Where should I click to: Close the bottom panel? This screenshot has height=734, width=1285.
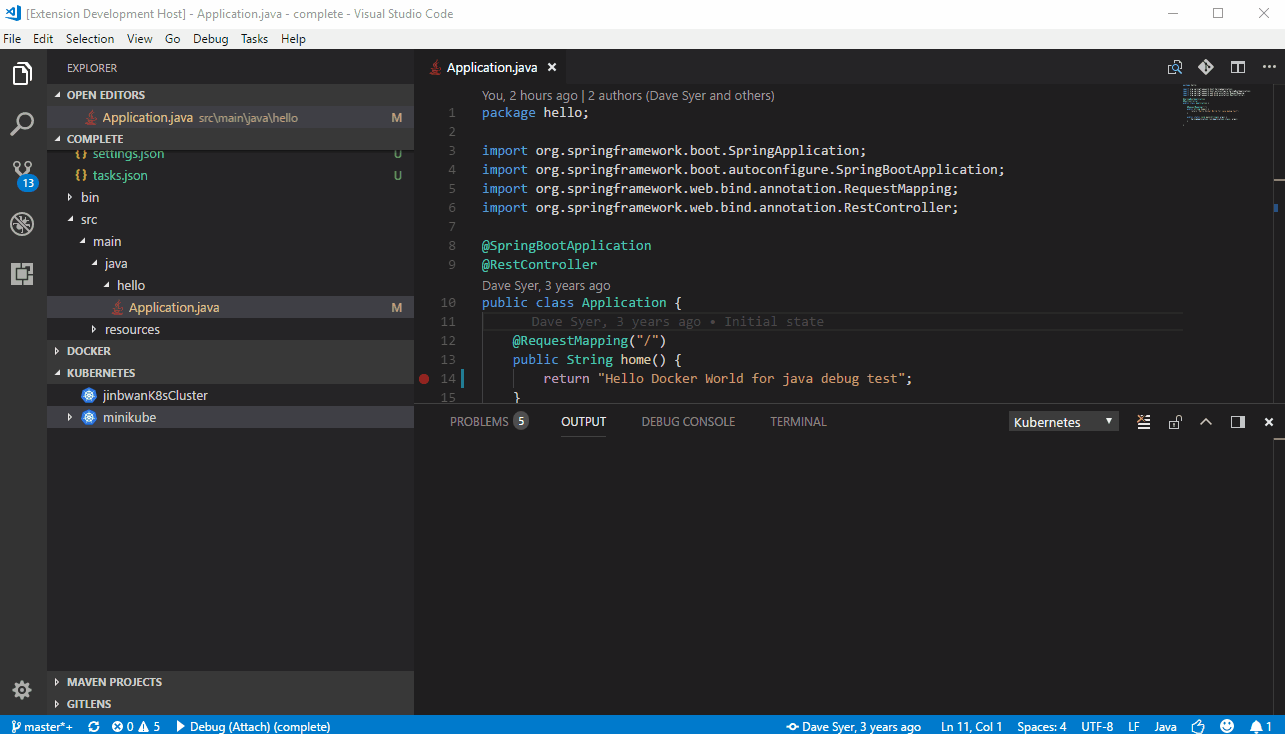[1269, 422]
